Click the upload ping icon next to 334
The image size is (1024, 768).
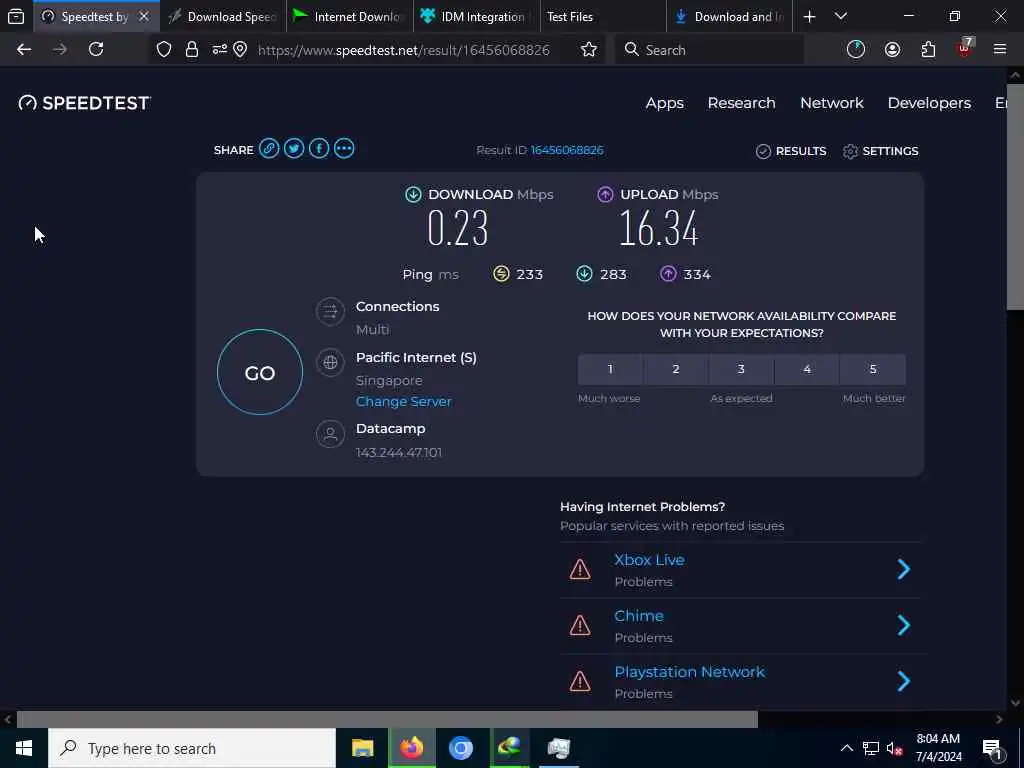point(667,274)
